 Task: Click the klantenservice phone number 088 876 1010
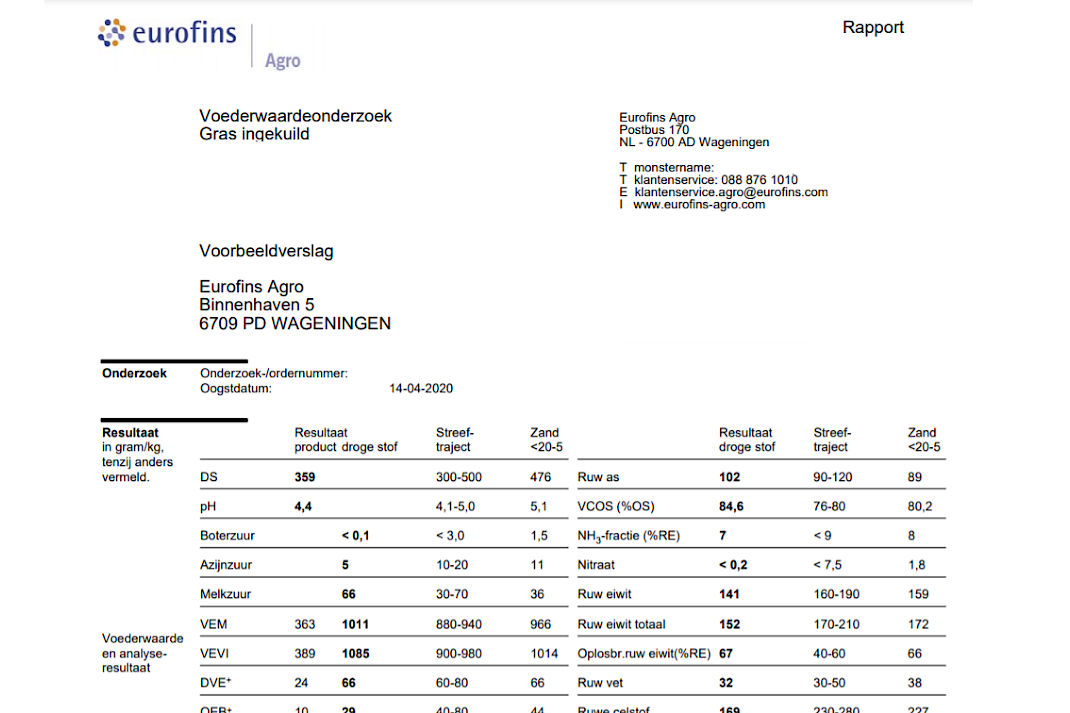[760, 180]
